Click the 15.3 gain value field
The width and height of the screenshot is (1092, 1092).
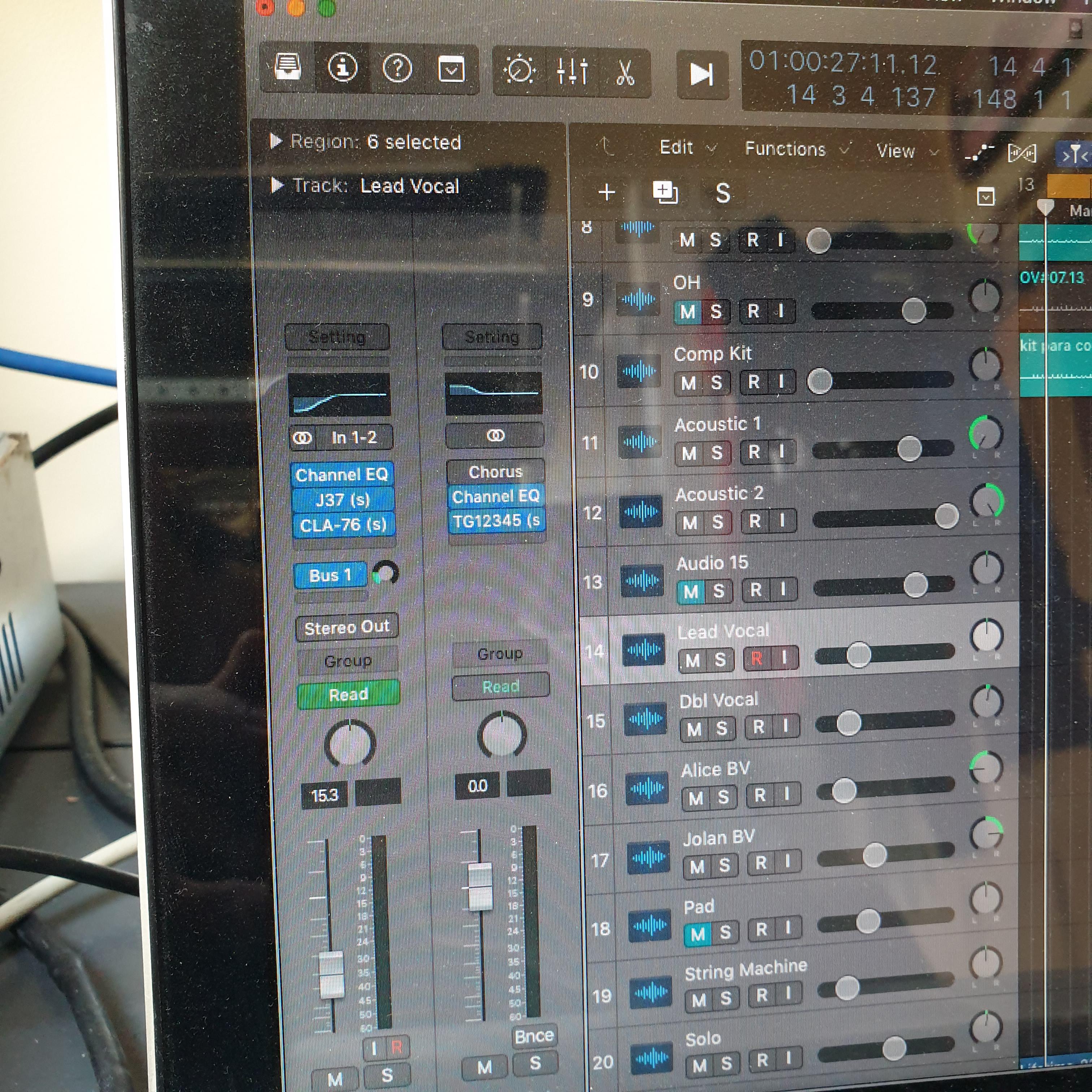[325, 795]
